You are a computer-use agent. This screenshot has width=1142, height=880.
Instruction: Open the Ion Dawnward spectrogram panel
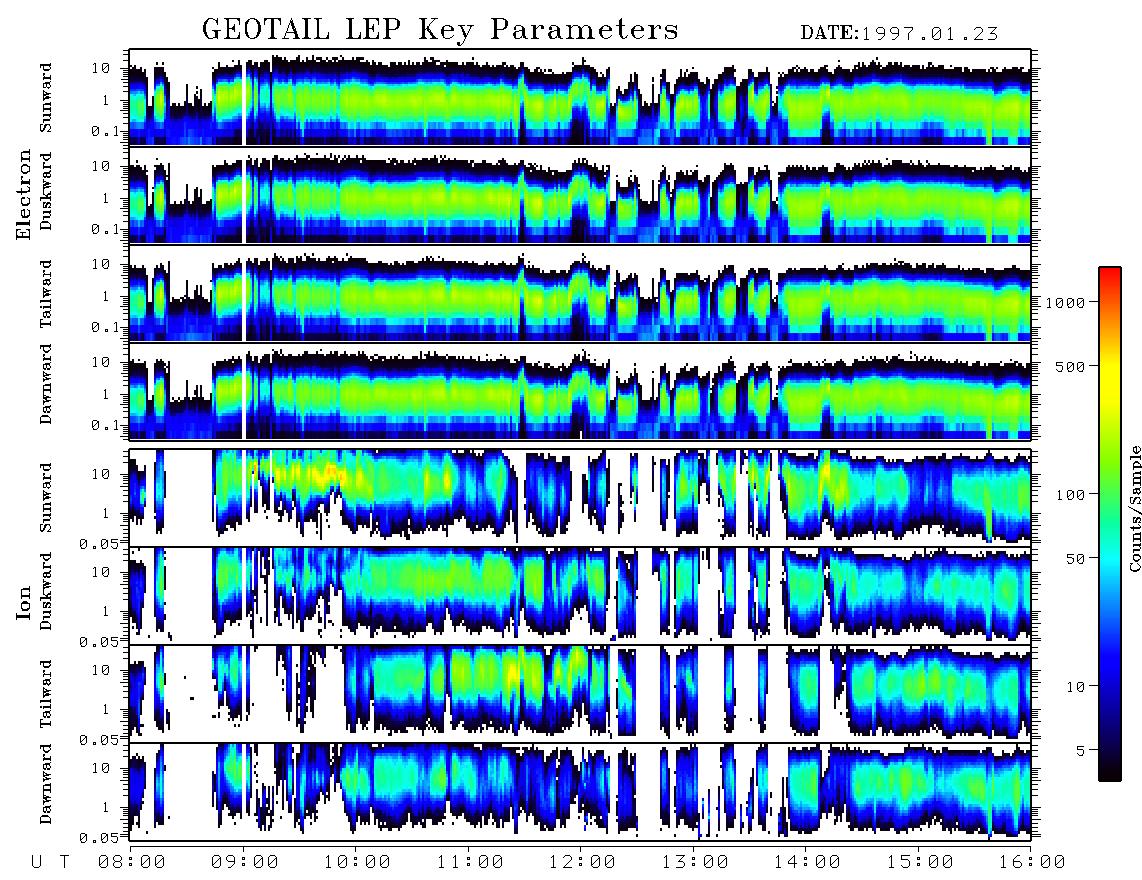pyautogui.click(x=580, y=792)
